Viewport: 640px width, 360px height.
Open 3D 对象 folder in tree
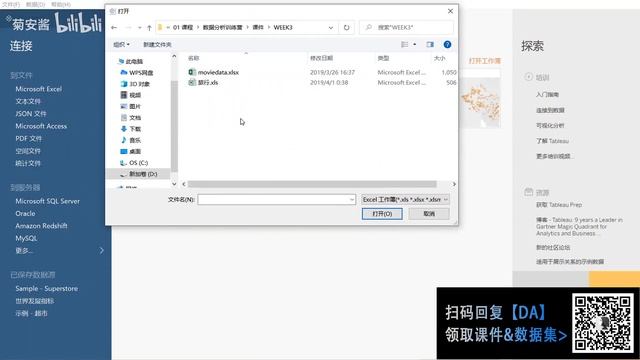[136, 84]
